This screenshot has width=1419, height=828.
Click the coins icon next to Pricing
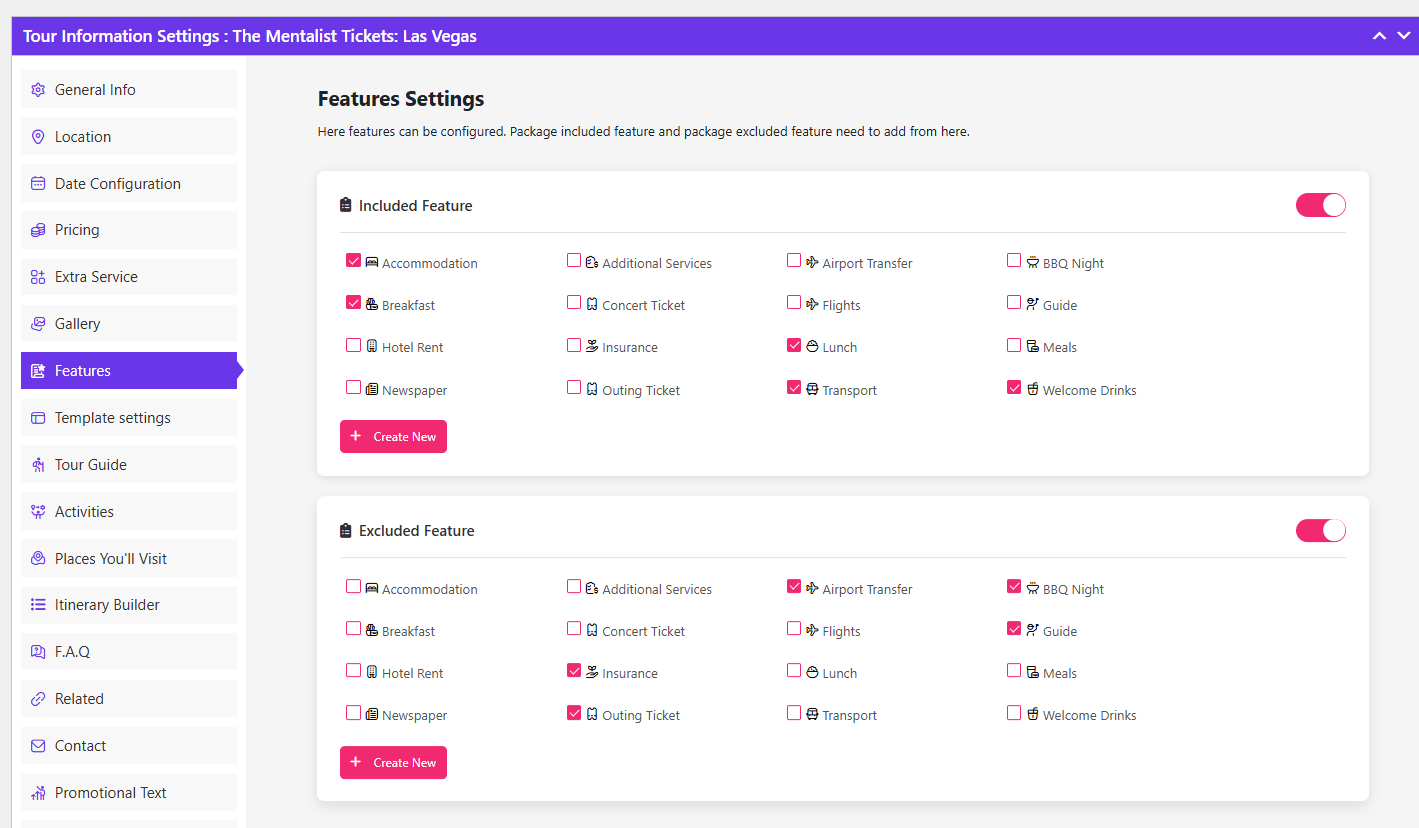[38, 230]
